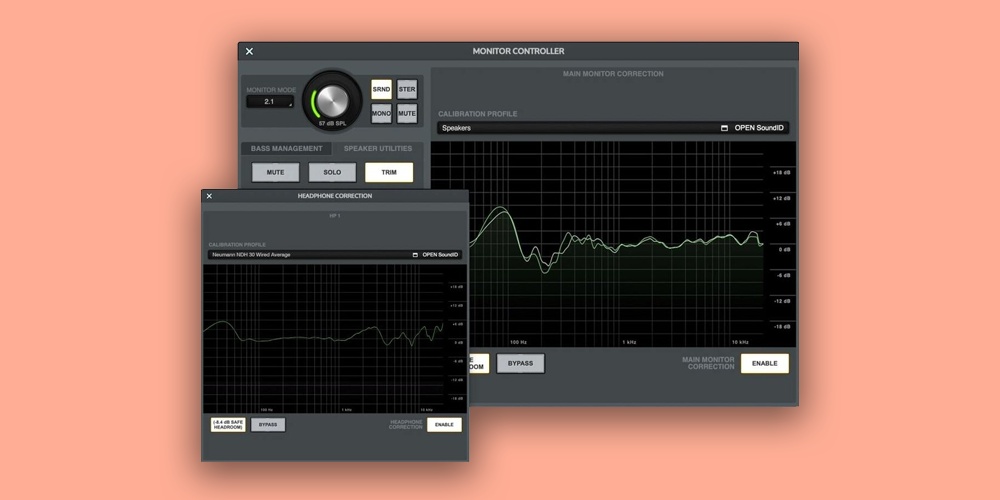Viewport: 1000px width, 500px height.
Task: Enable Main Monitor Correction
Action: click(764, 364)
